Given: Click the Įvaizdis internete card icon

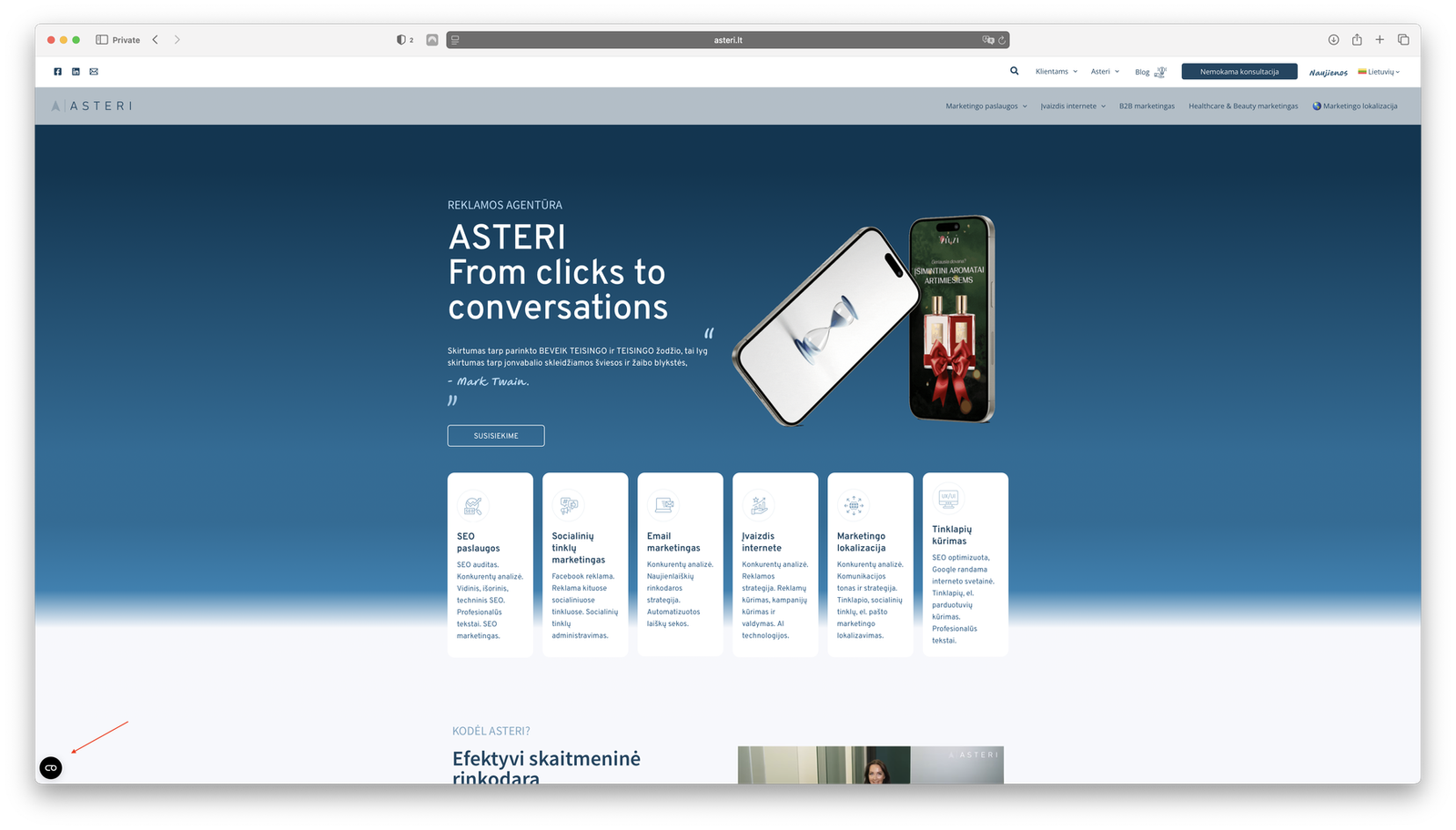Looking at the screenshot, I should point(758,505).
